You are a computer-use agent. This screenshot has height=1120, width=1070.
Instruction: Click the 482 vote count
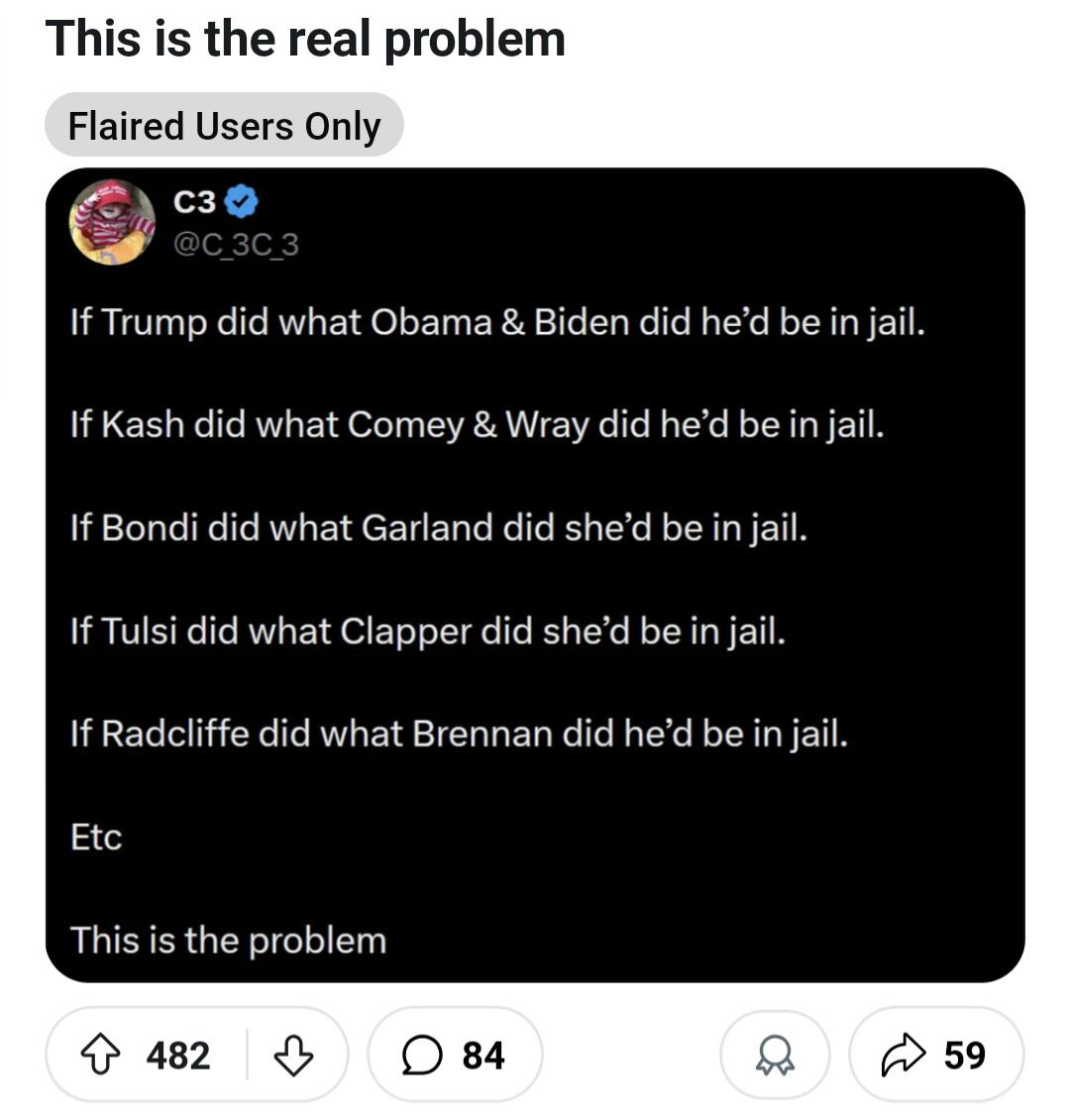(x=178, y=1056)
